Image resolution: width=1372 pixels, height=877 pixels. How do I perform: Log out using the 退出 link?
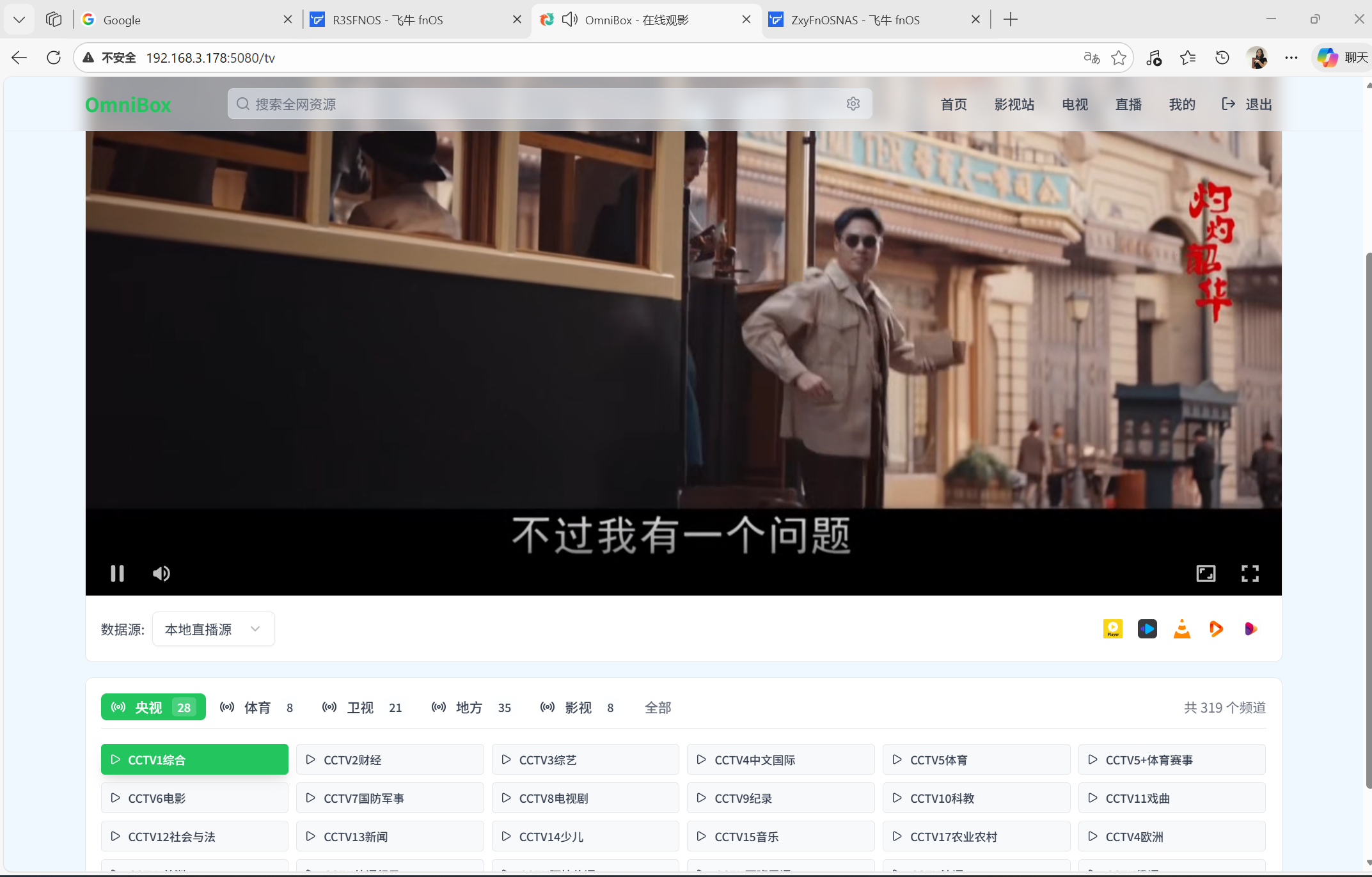pyautogui.click(x=1258, y=104)
